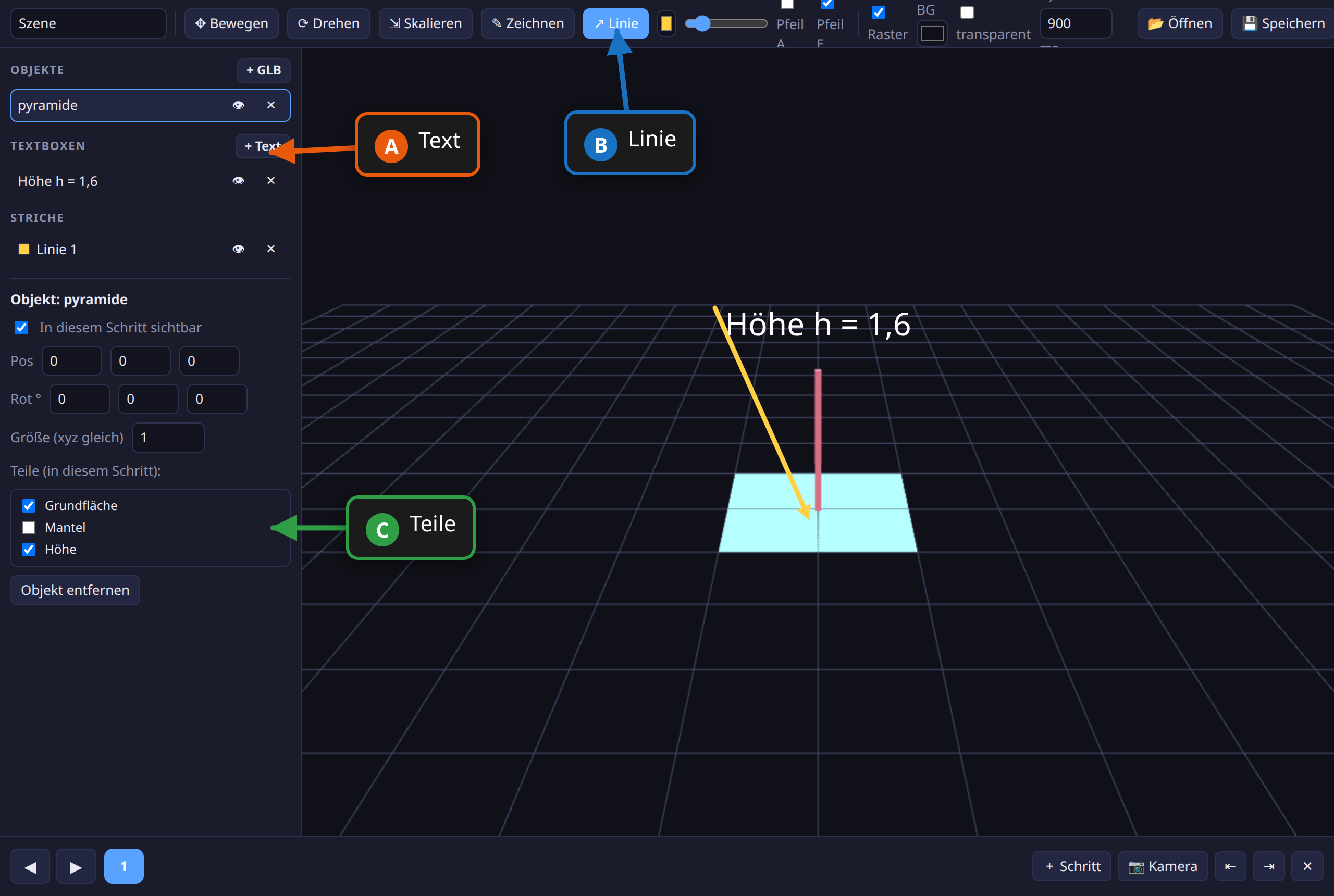Move step right with ⇥ icon
This screenshot has width=1334, height=896.
coord(1269,866)
